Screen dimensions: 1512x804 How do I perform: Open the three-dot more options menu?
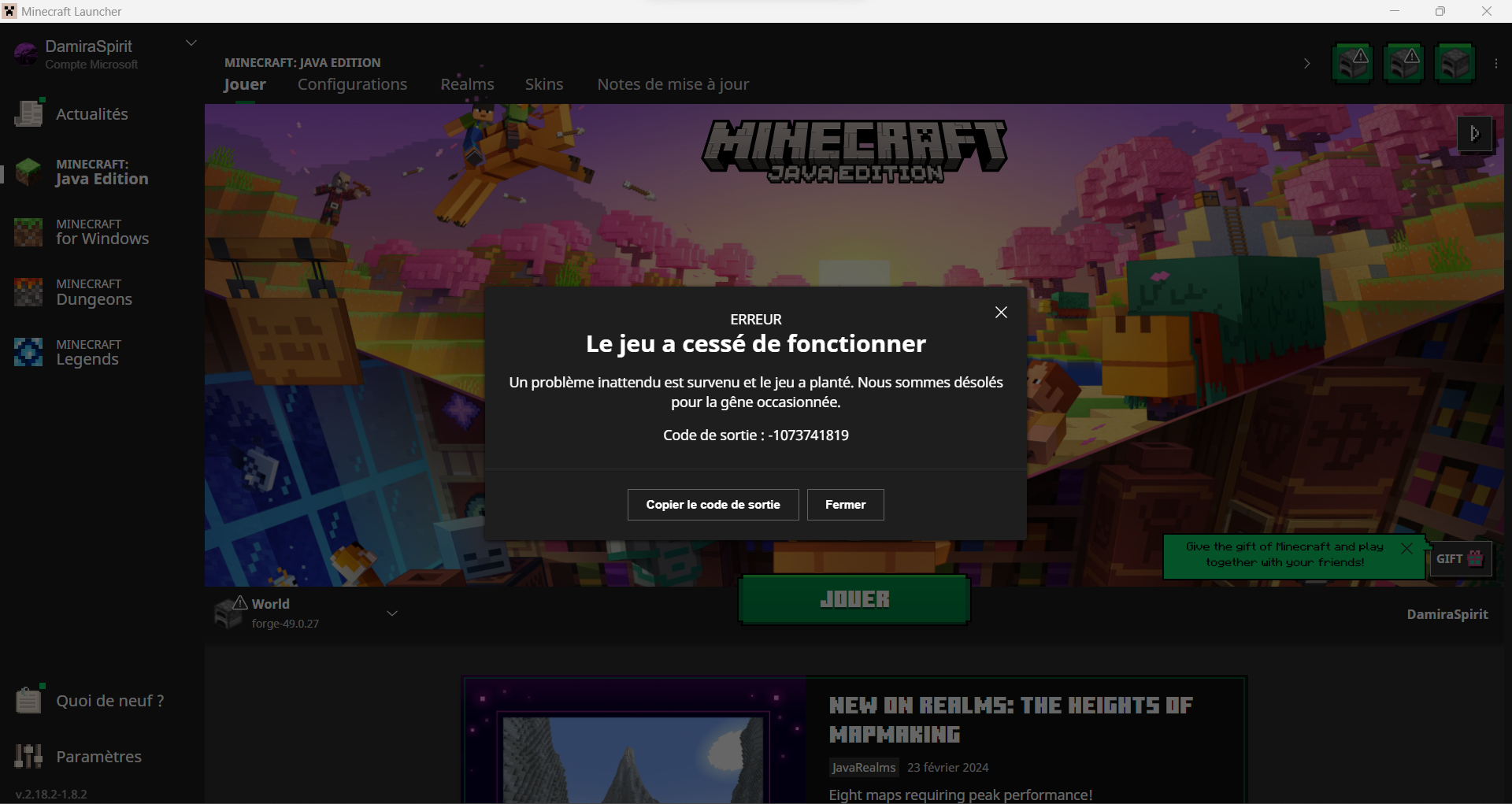(x=1496, y=64)
